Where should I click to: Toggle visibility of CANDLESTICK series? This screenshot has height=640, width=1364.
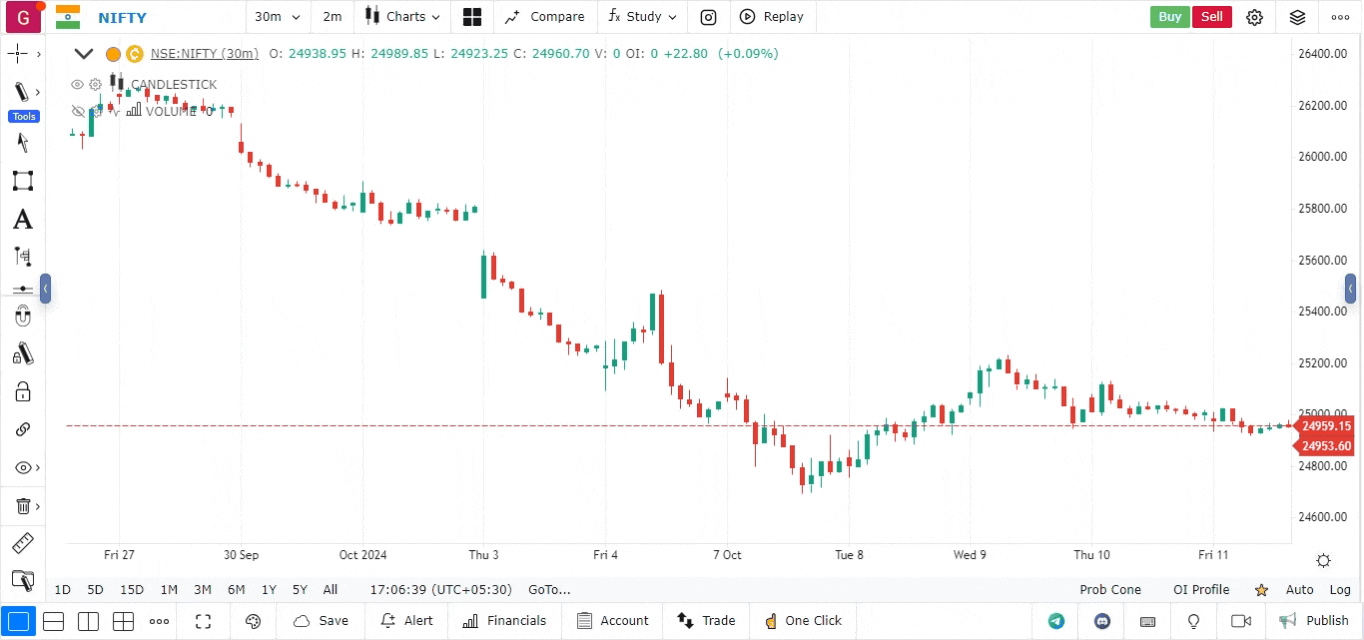coord(77,85)
